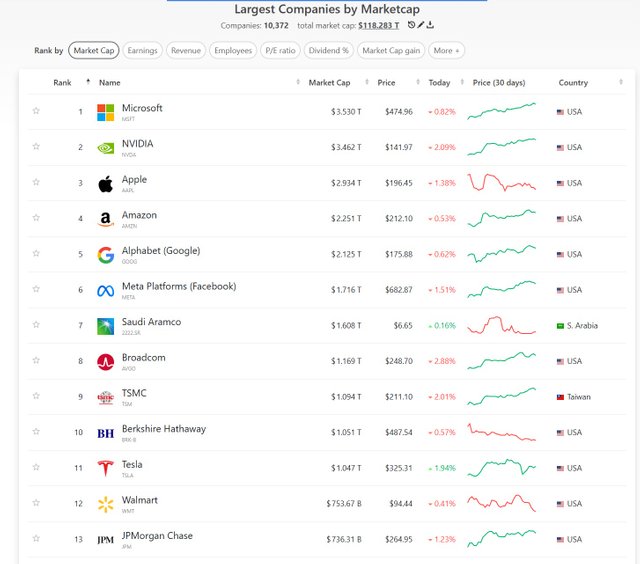Open the Berkshire Hathaway company link
This screenshot has width=640, height=564.
(x=164, y=429)
